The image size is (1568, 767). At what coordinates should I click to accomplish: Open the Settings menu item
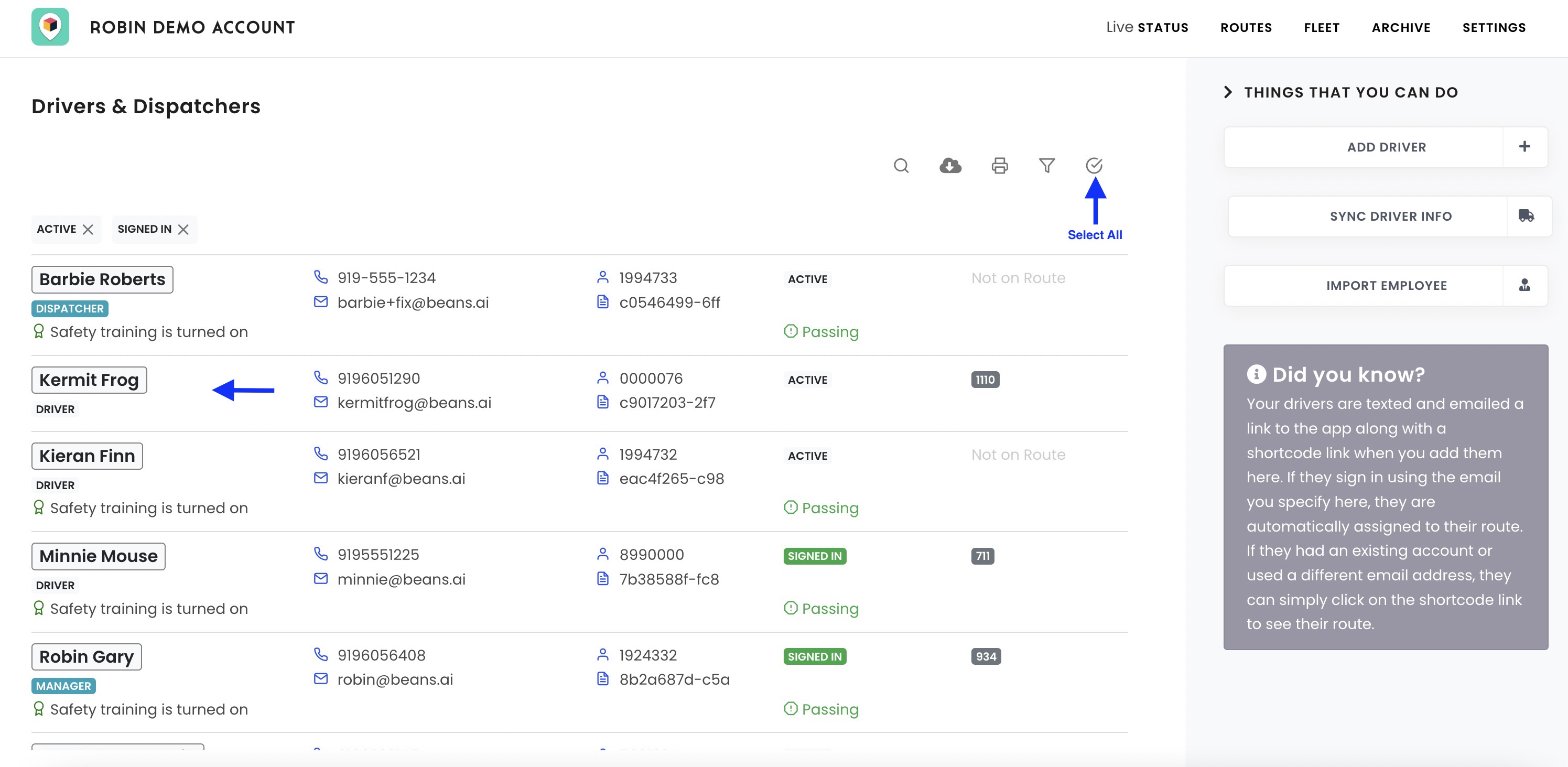[1494, 27]
